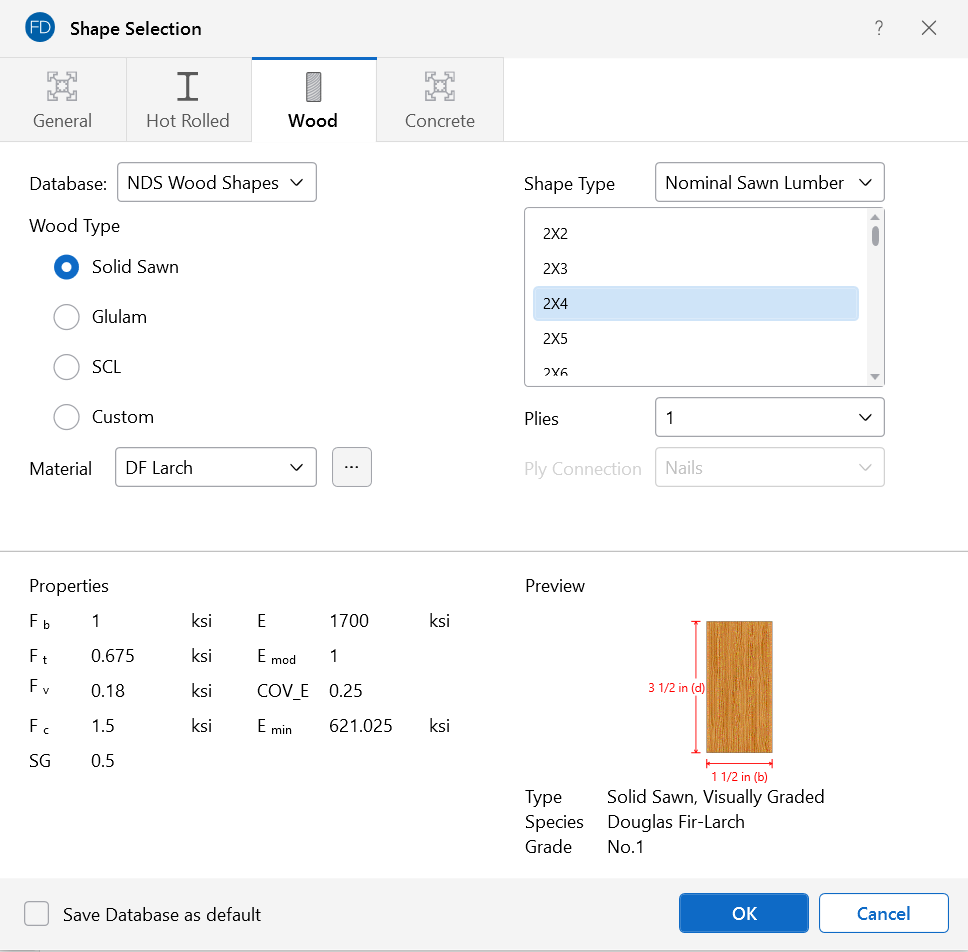Open the Database NDS Wood Shapes dropdown

(x=216, y=183)
